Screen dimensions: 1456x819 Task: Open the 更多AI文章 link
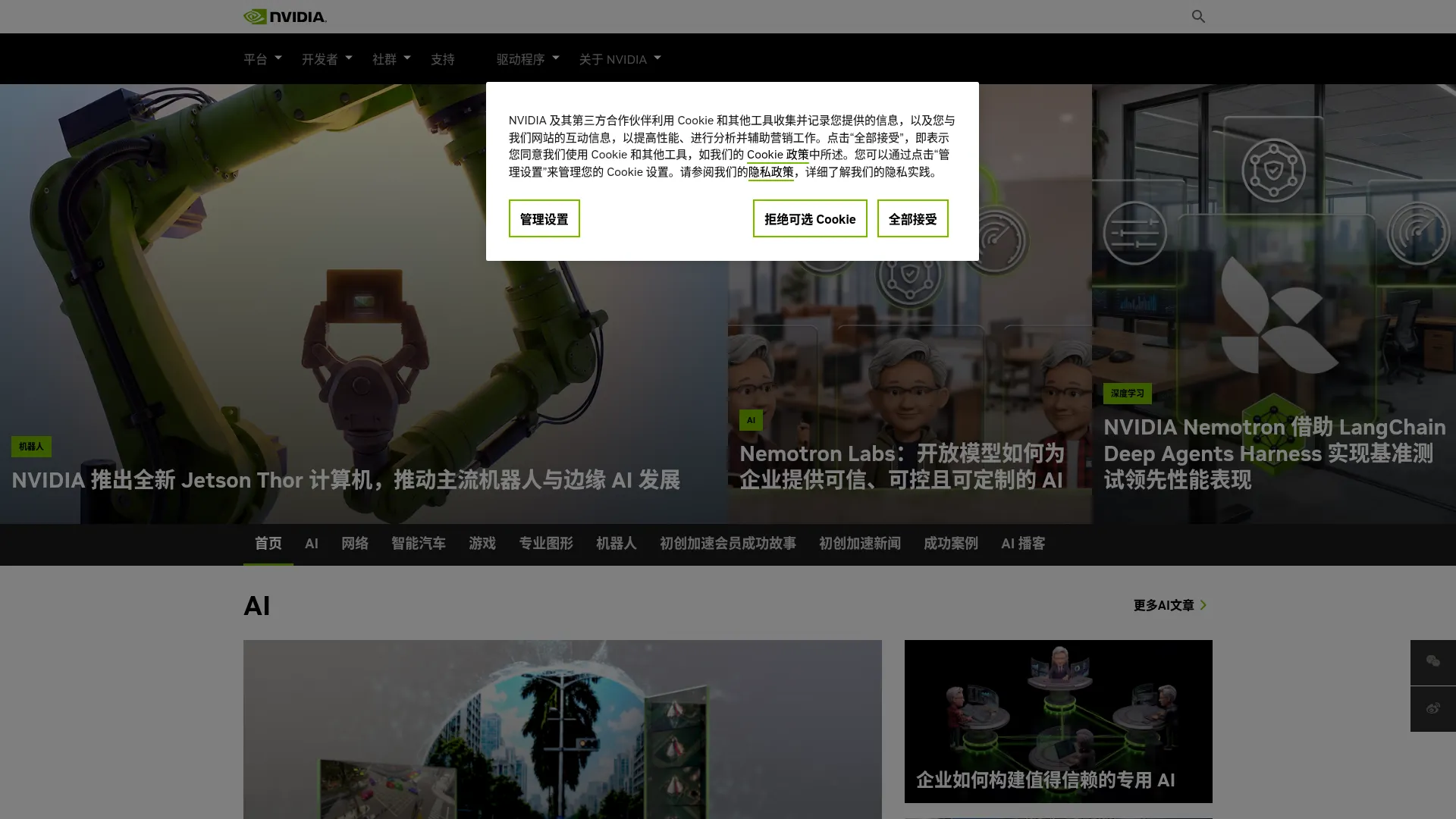pyautogui.click(x=1170, y=605)
